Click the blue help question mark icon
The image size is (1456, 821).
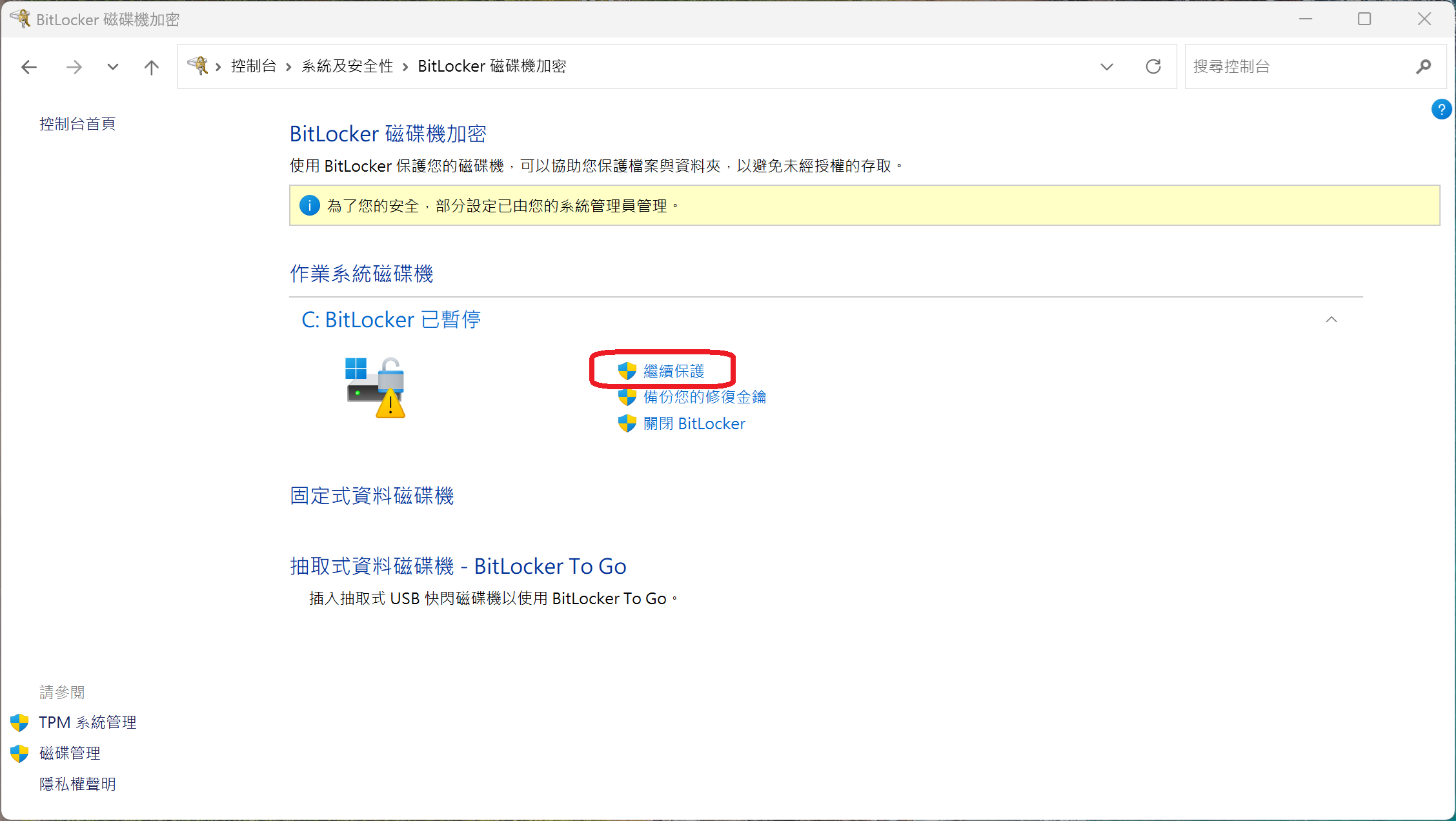click(1441, 109)
